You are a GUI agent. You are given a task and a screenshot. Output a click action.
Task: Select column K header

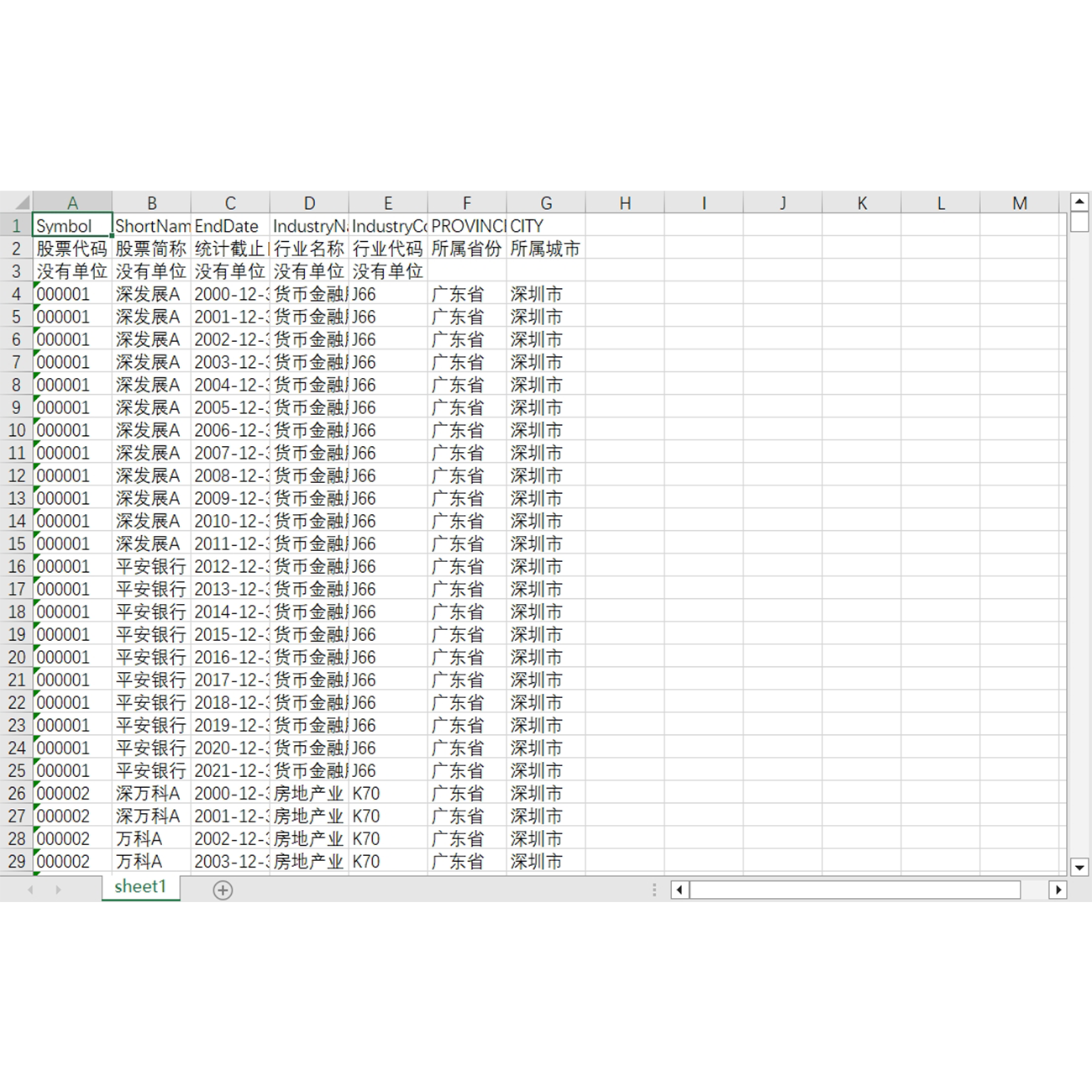point(862,203)
